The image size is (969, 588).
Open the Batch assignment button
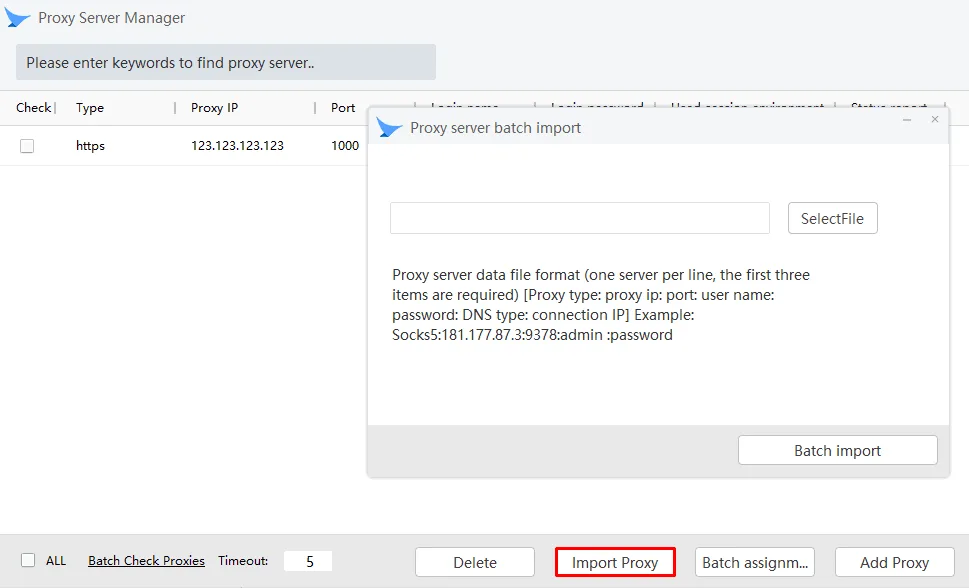pyautogui.click(x=755, y=562)
